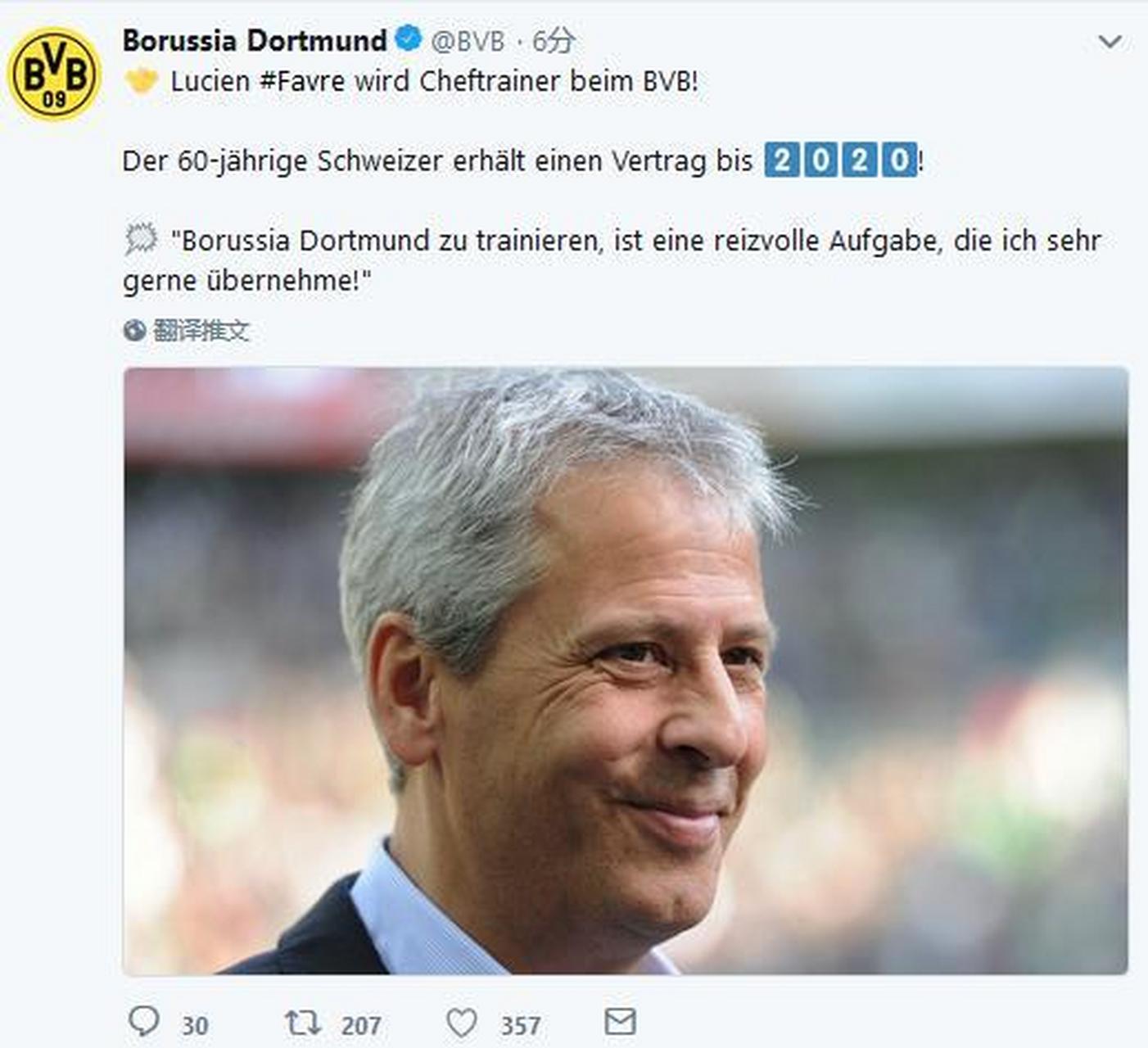
Task: Click the retweet arrows icon
Action: [302, 1023]
